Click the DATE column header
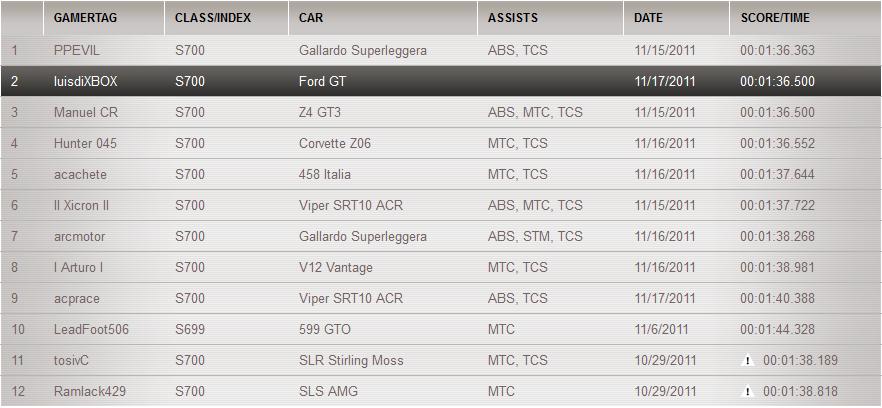The width and height of the screenshot is (882, 408). [648, 18]
